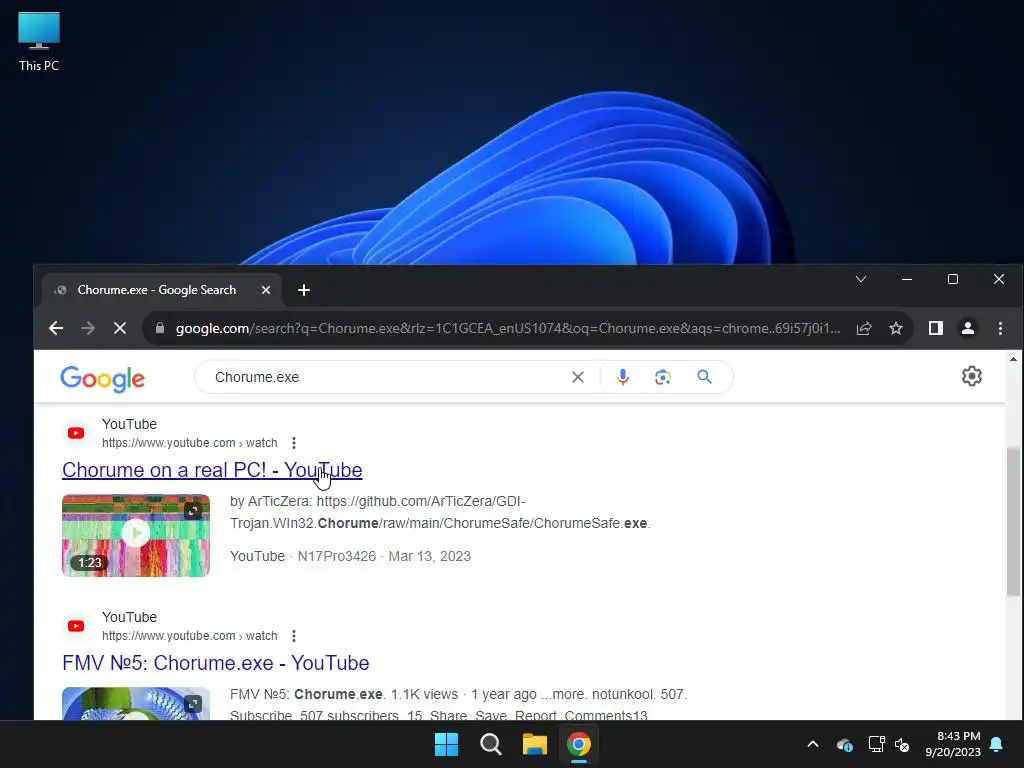Viewport: 1024px width, 768px height.
Task: Click the Google logo
Action: pos(103,379)
